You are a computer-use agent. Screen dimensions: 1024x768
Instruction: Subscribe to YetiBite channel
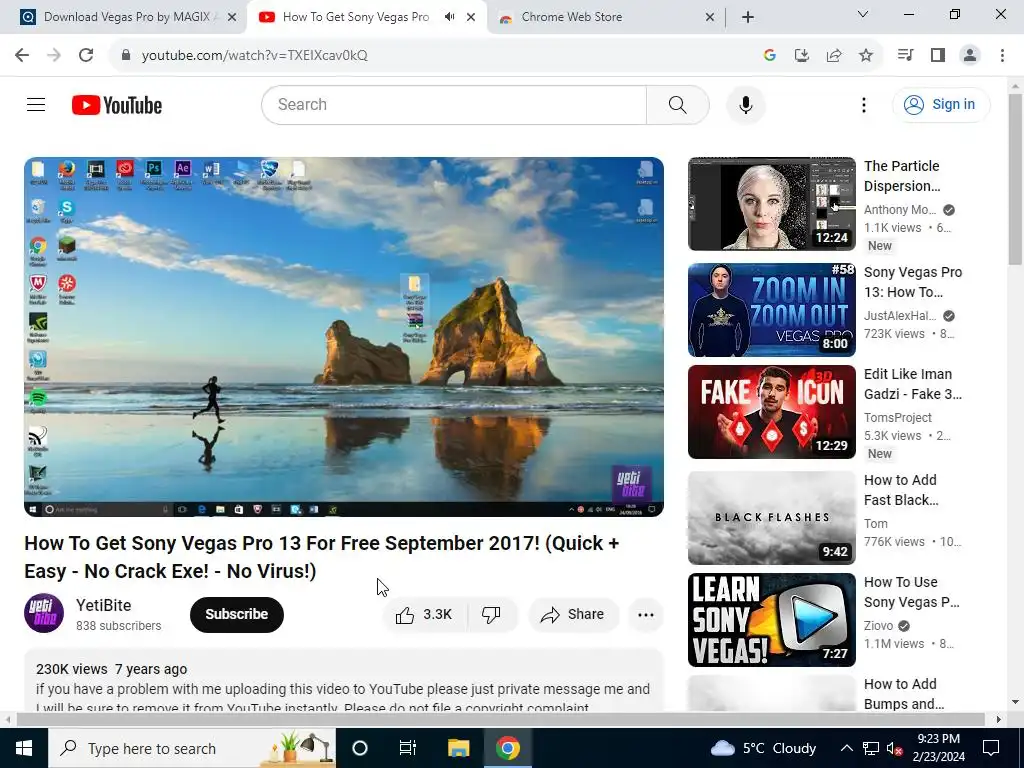(236, 615)
